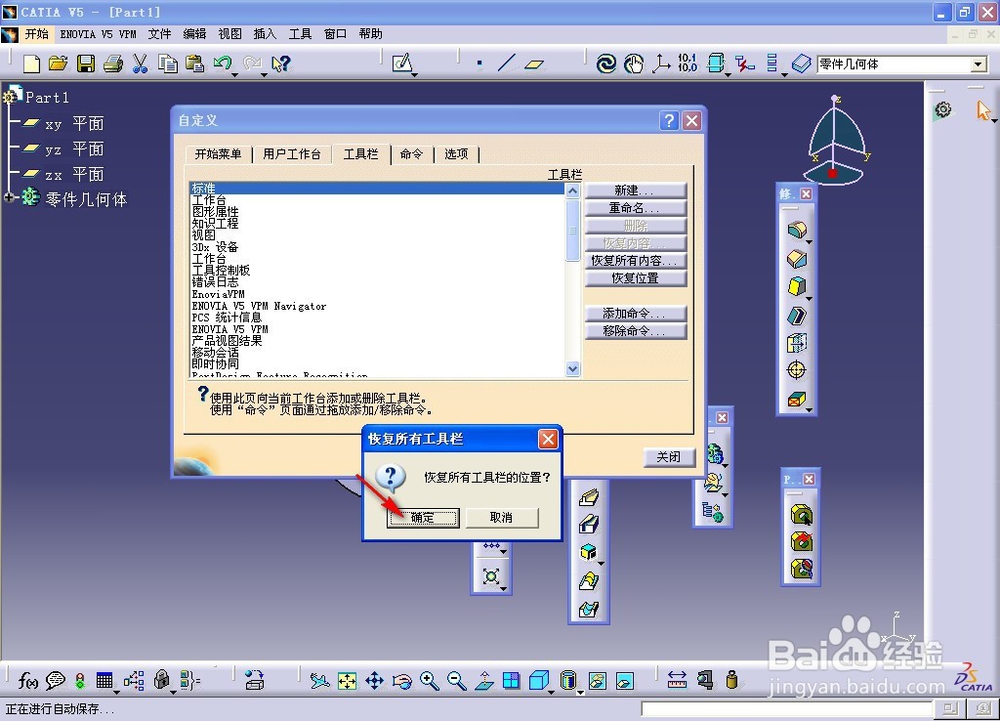Image resolution: width=1000 pixels, height=721 pixels.
Task: Click the Zoom In magnifier
Action: click(429, 681)
